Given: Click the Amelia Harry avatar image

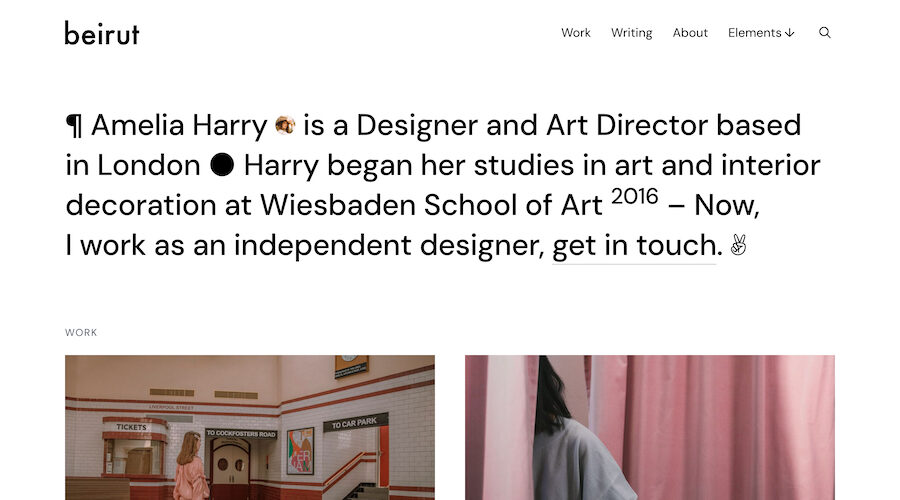Looking at the screenshot, I should tap(285, 125).
